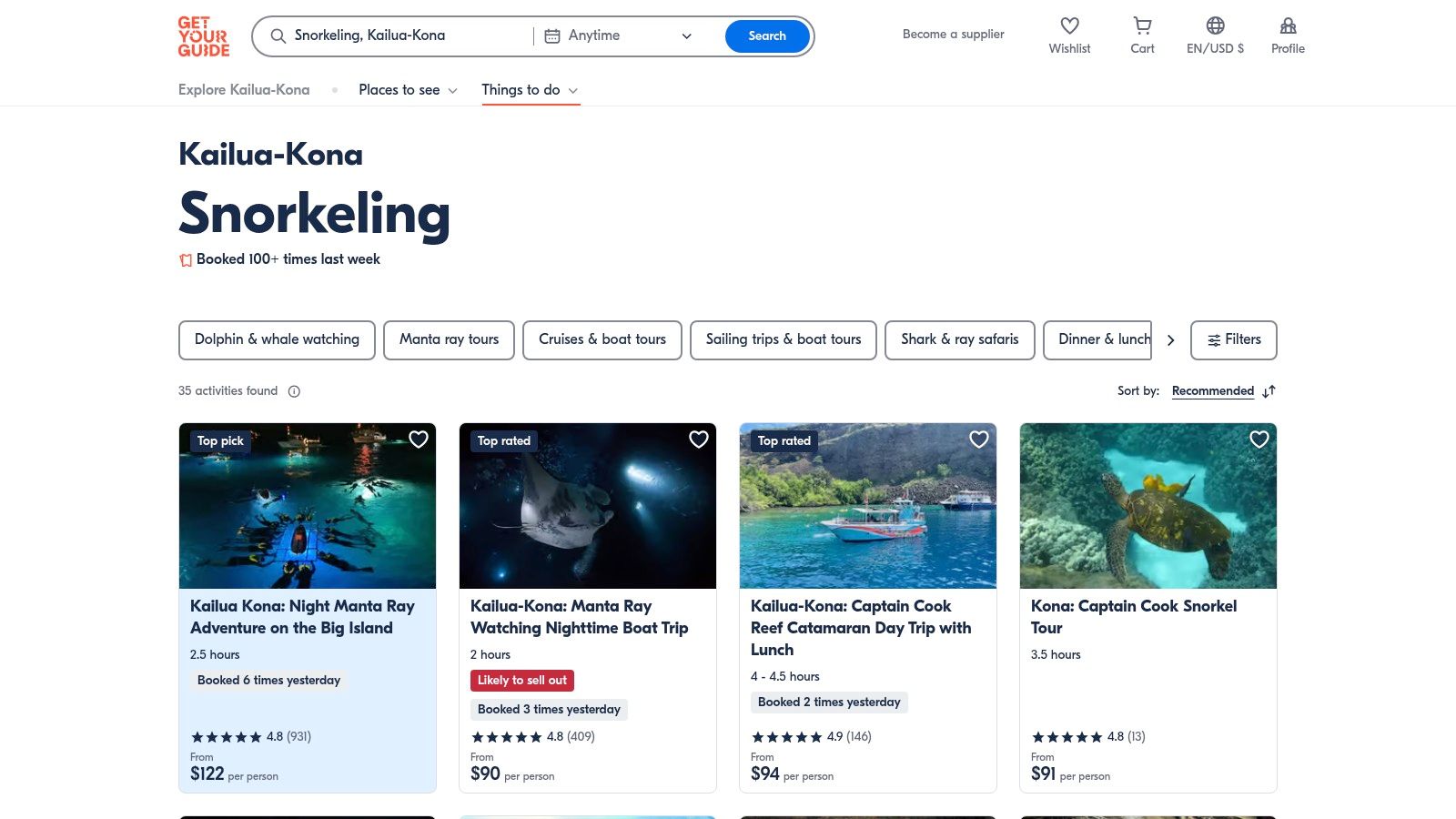Click the GetYourGuide logo
1456x819 pixels.
203,36
